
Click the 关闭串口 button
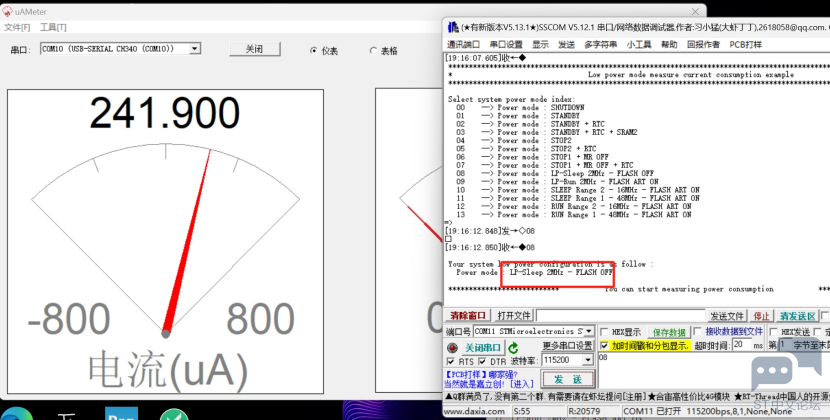tap(482, 348)
